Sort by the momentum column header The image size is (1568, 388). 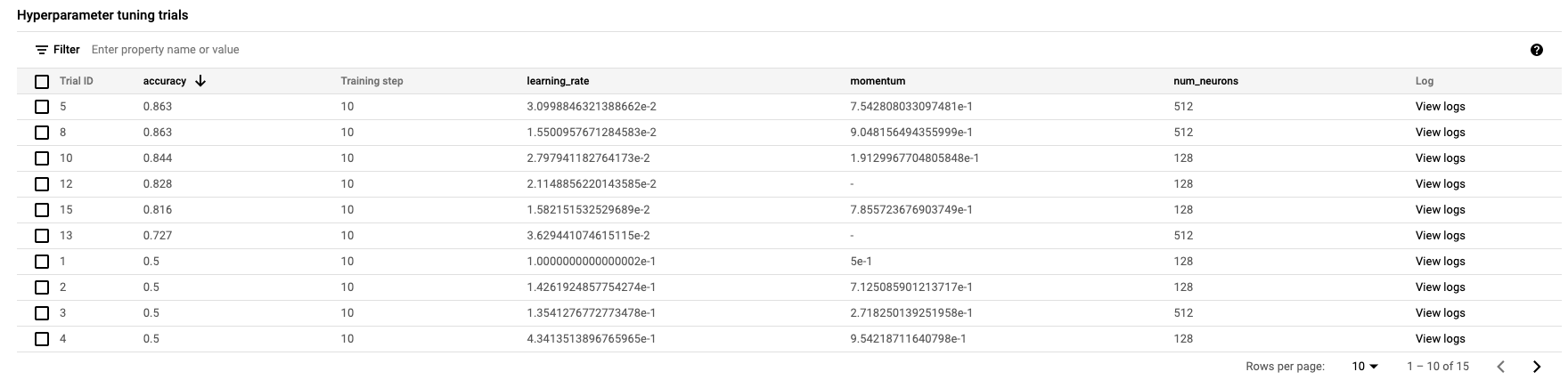click(878, 81)
